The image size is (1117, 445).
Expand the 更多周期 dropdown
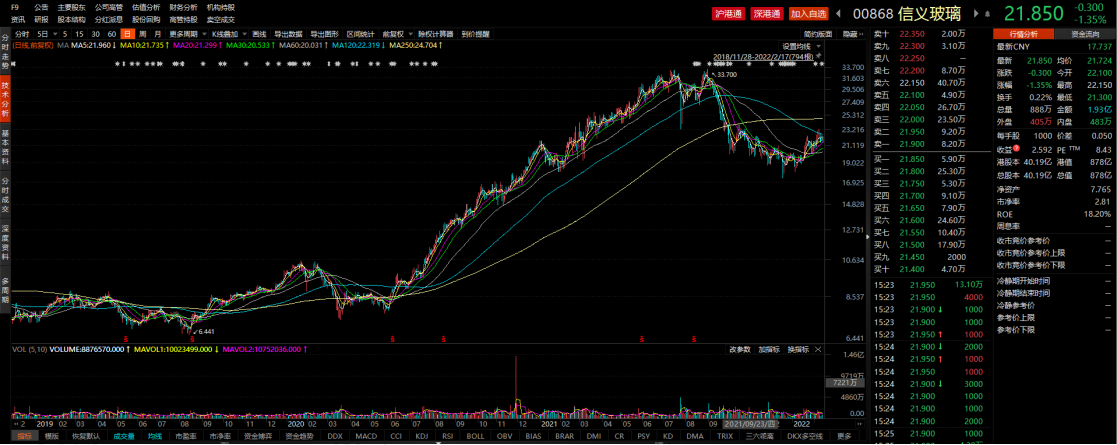[204, 33]
